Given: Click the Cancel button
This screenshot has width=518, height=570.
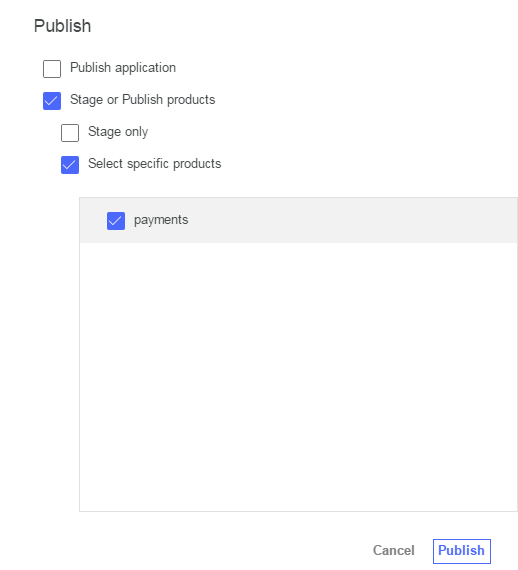Looking at the screenshot, I should [x=394, y=551].
